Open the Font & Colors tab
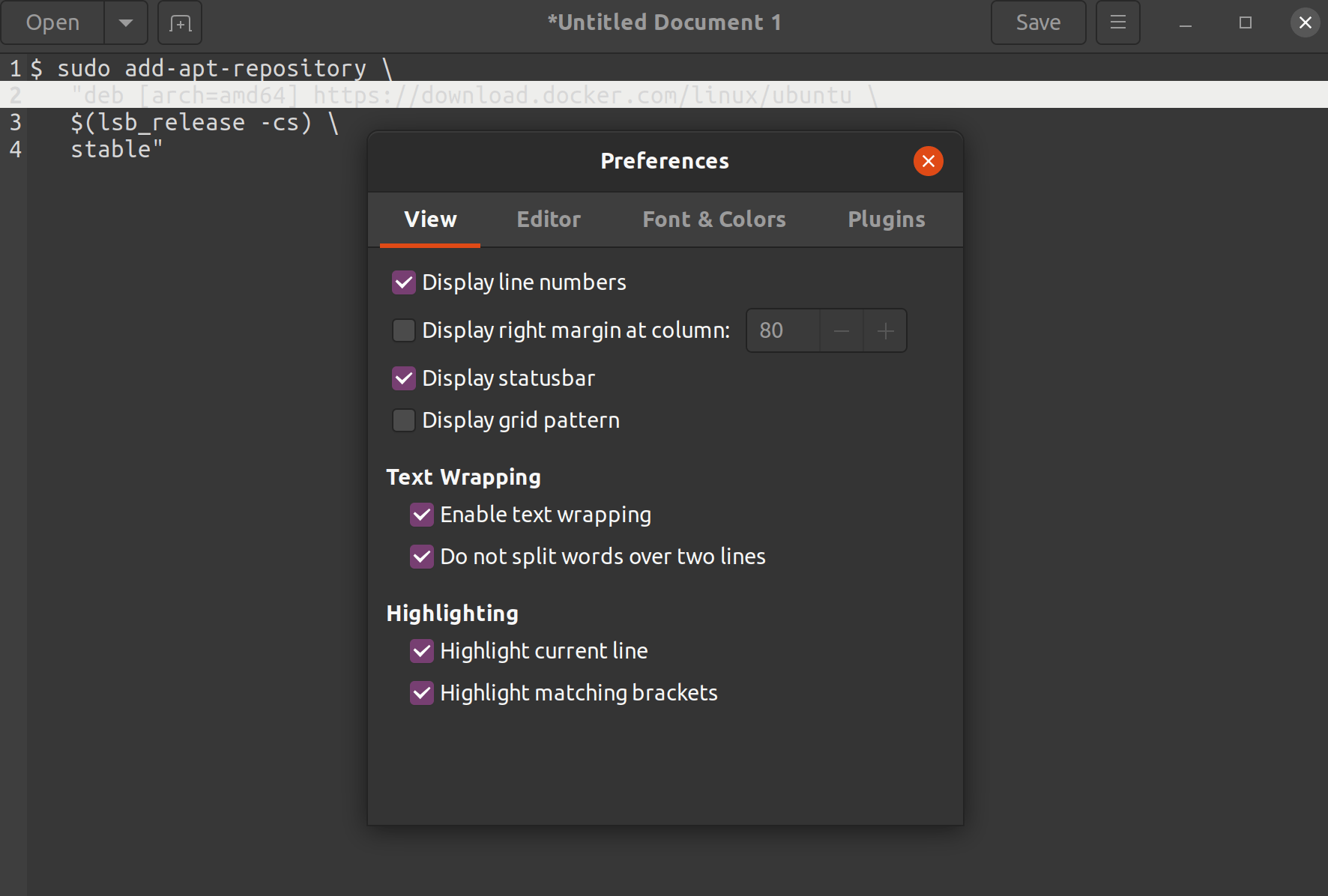Viewport: 1328px width, 896px height. 713,220
